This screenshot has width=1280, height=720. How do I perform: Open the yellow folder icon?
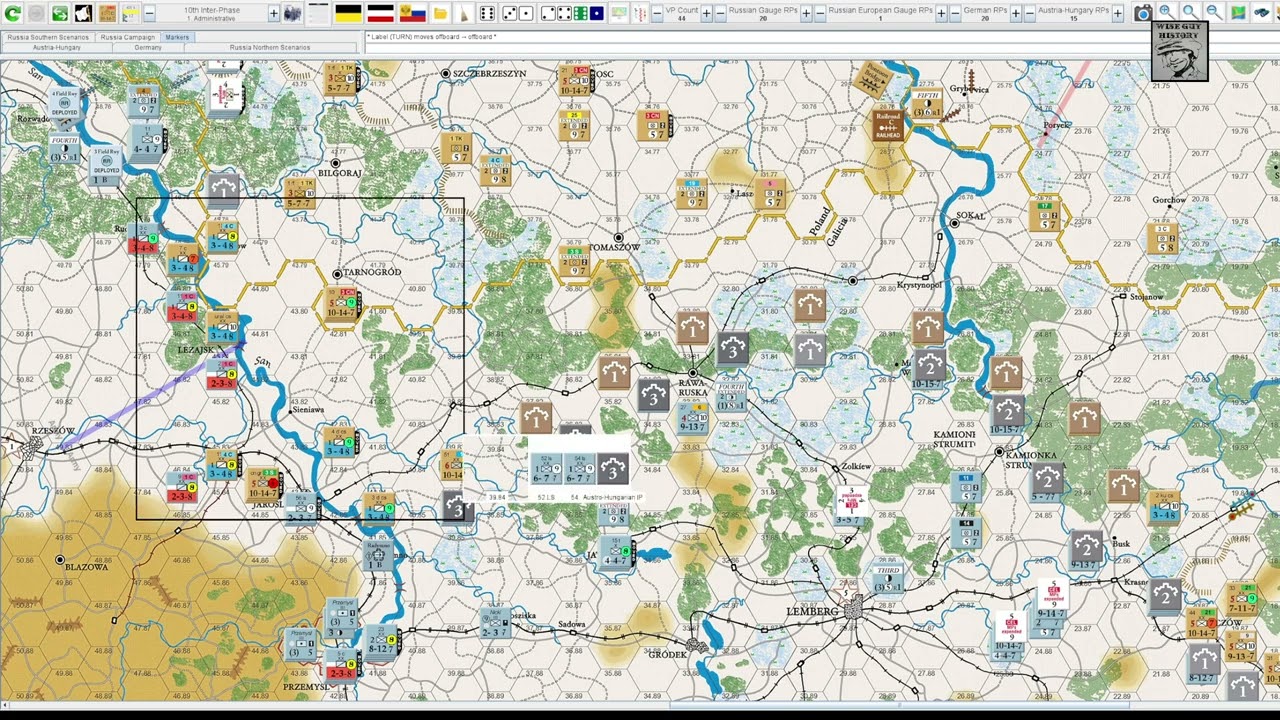[x=440, y=13]
